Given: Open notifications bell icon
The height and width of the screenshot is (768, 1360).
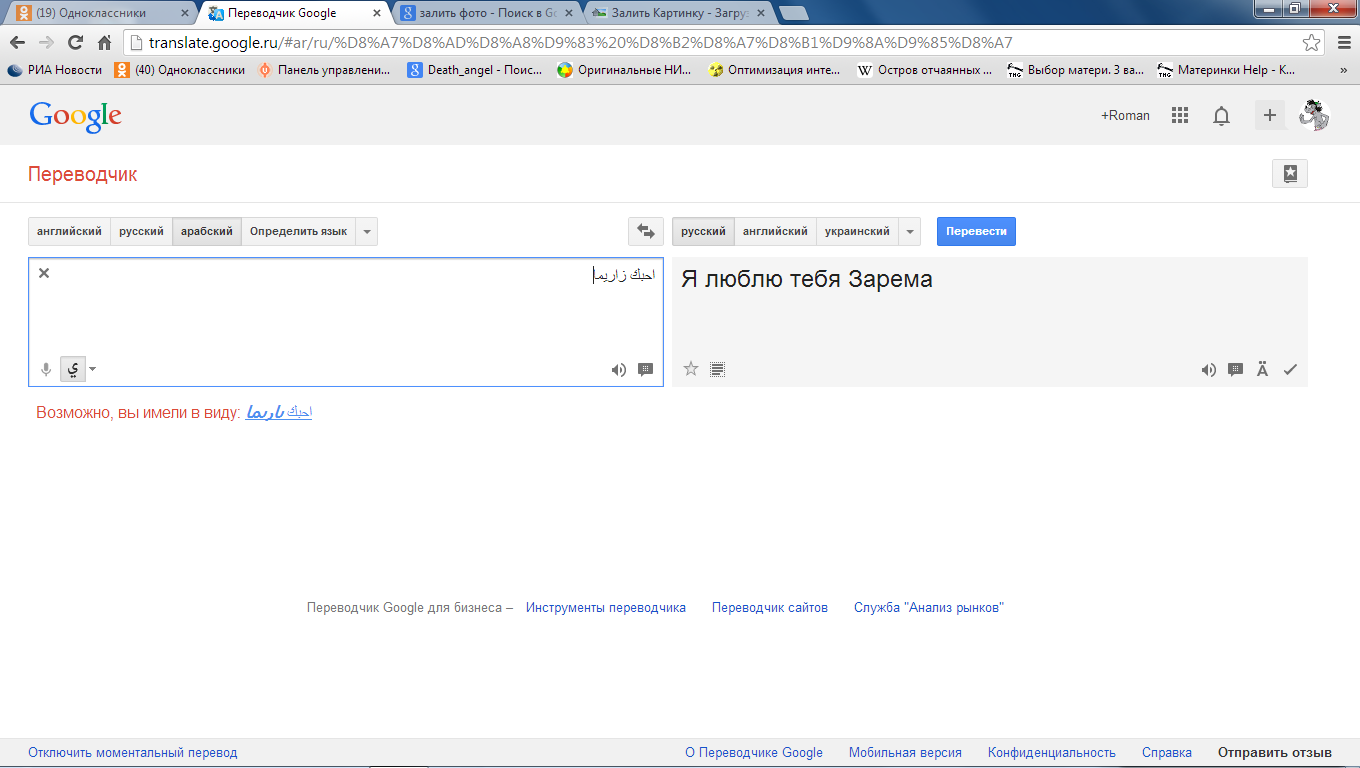Looking at the screenshot, I should pos(1221,116).
